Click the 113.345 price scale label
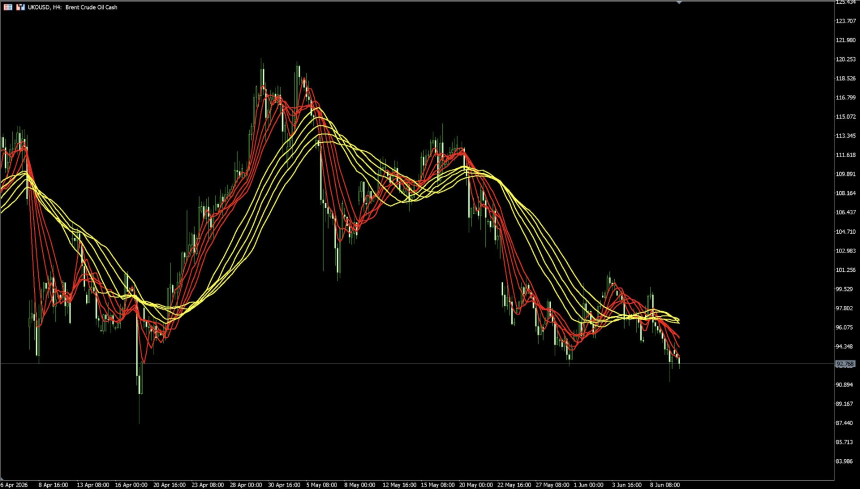Viewport: 860px width, 489px height. coord(846,136)
